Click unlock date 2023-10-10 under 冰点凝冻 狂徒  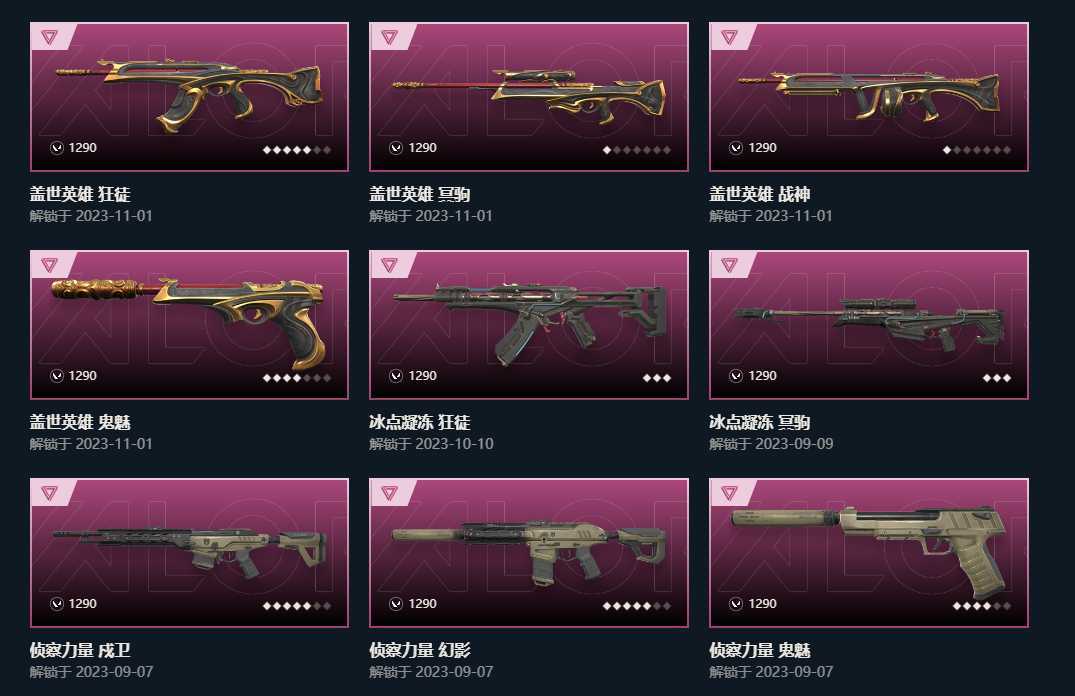coord(455,444)
